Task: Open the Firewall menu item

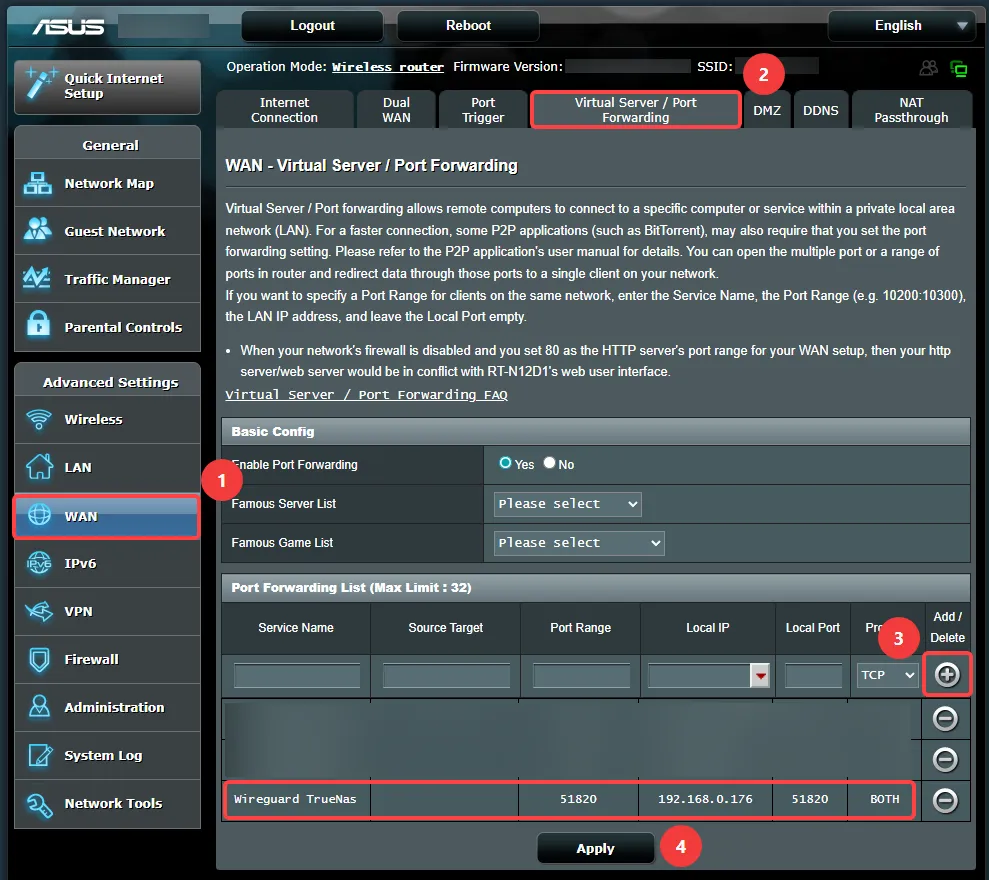Action: pos(108,659)
